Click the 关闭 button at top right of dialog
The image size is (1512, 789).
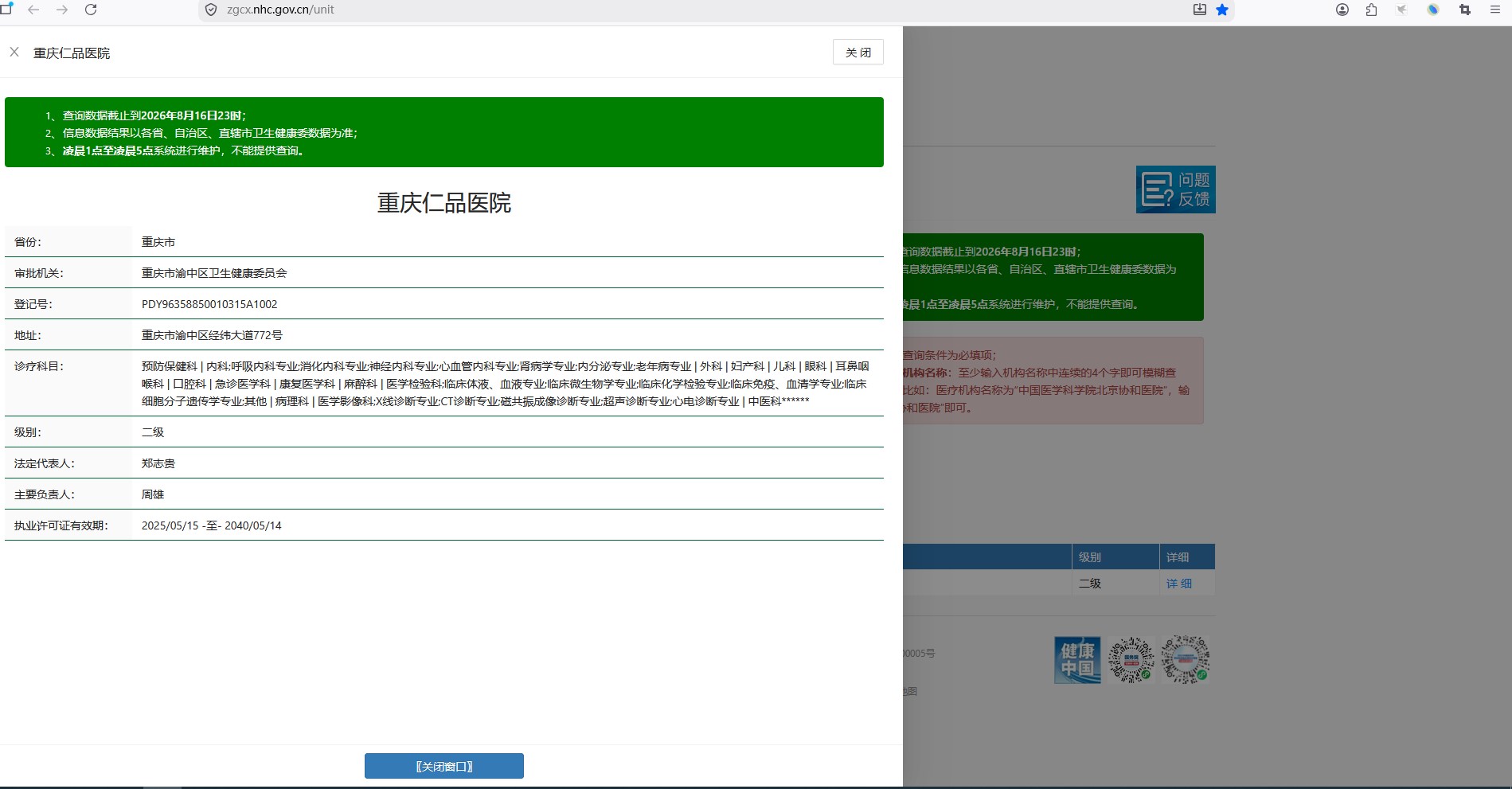pyautogui.click(x=858, y=52)
